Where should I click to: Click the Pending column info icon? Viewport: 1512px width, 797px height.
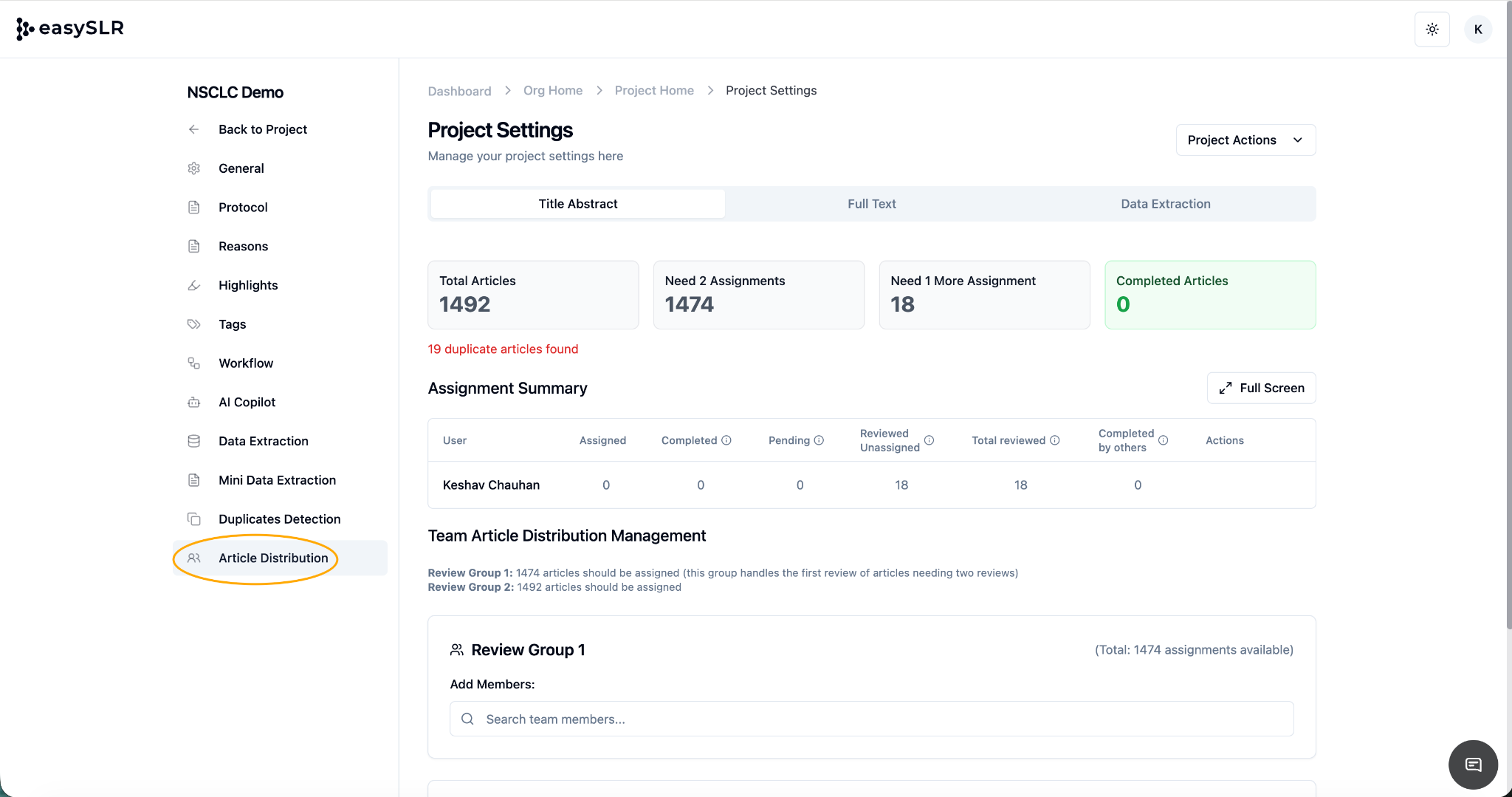819,440
